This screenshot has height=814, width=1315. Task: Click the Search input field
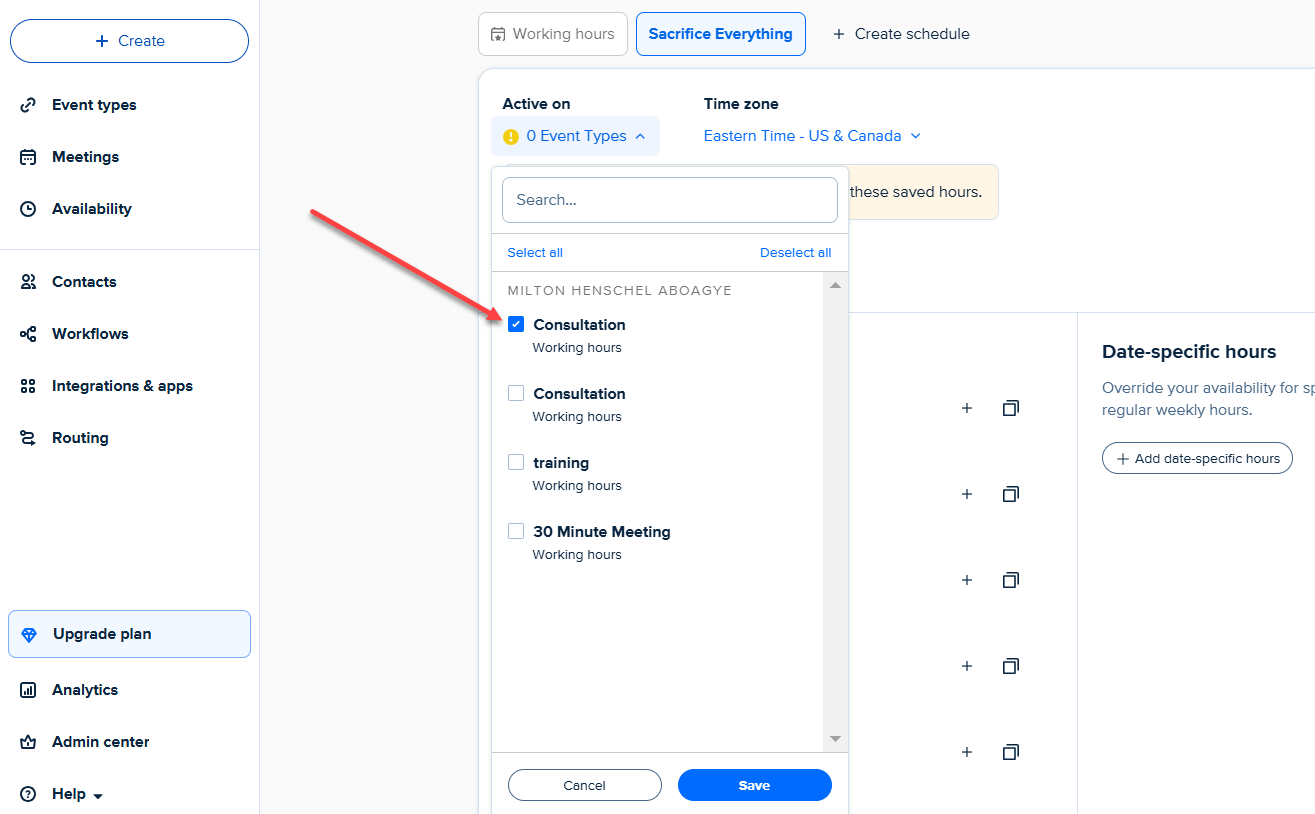[x=669, y=199]
